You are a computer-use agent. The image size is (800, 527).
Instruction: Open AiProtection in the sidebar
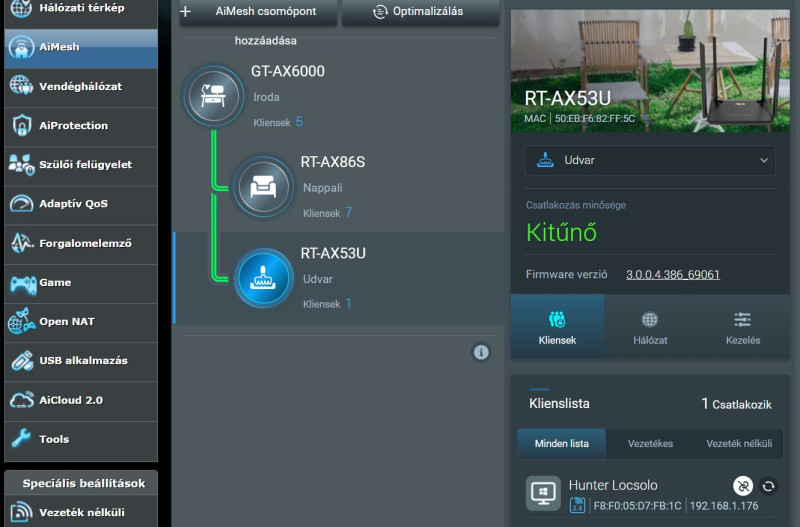[x=81, y=126]
